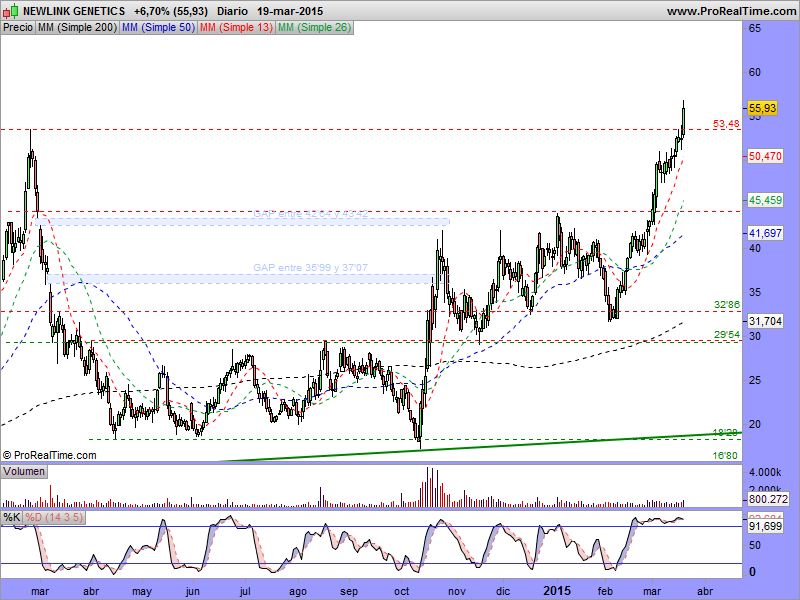Image resolution: width=800 pixels, height=600 pixels.
Task: Click the 25 price axis label
Action: (x=754, y=380)
